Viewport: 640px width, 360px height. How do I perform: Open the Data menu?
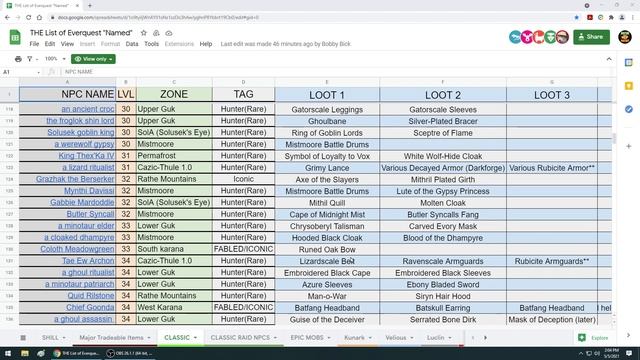coord(132,44)
